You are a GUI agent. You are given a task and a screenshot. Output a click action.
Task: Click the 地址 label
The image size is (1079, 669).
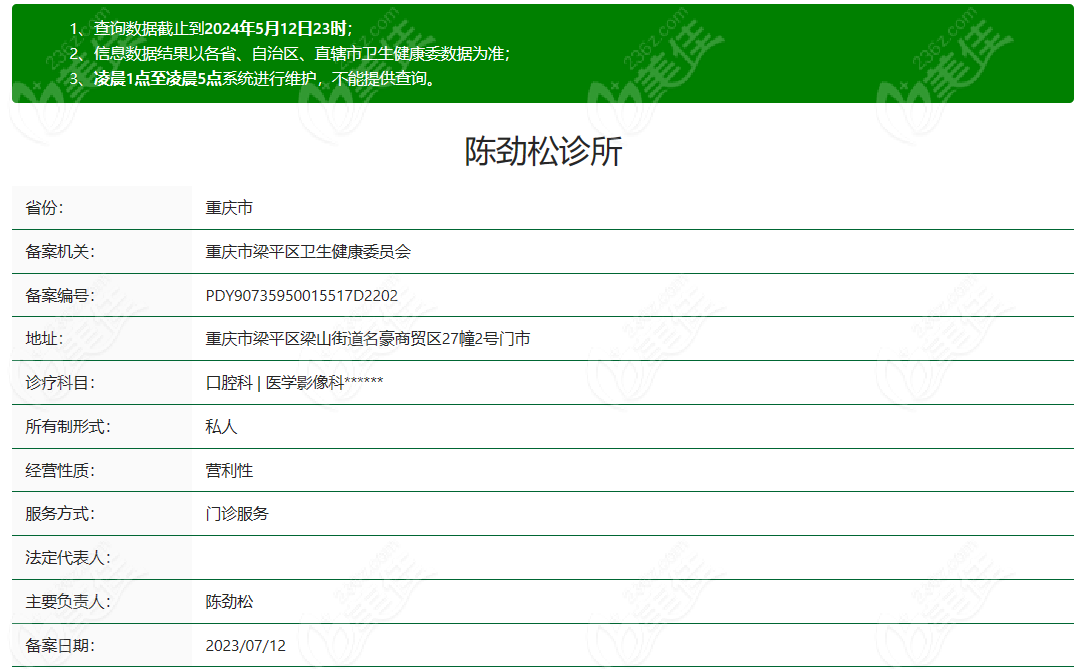(x=44, y=339)
